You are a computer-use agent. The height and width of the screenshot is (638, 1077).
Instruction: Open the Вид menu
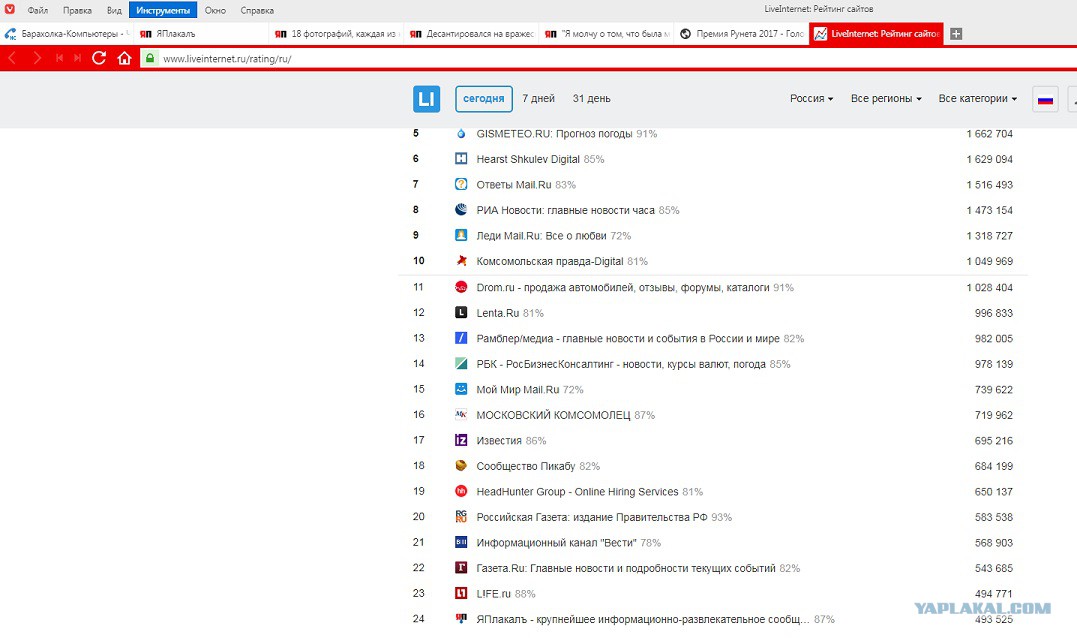[x=114, y=10]
